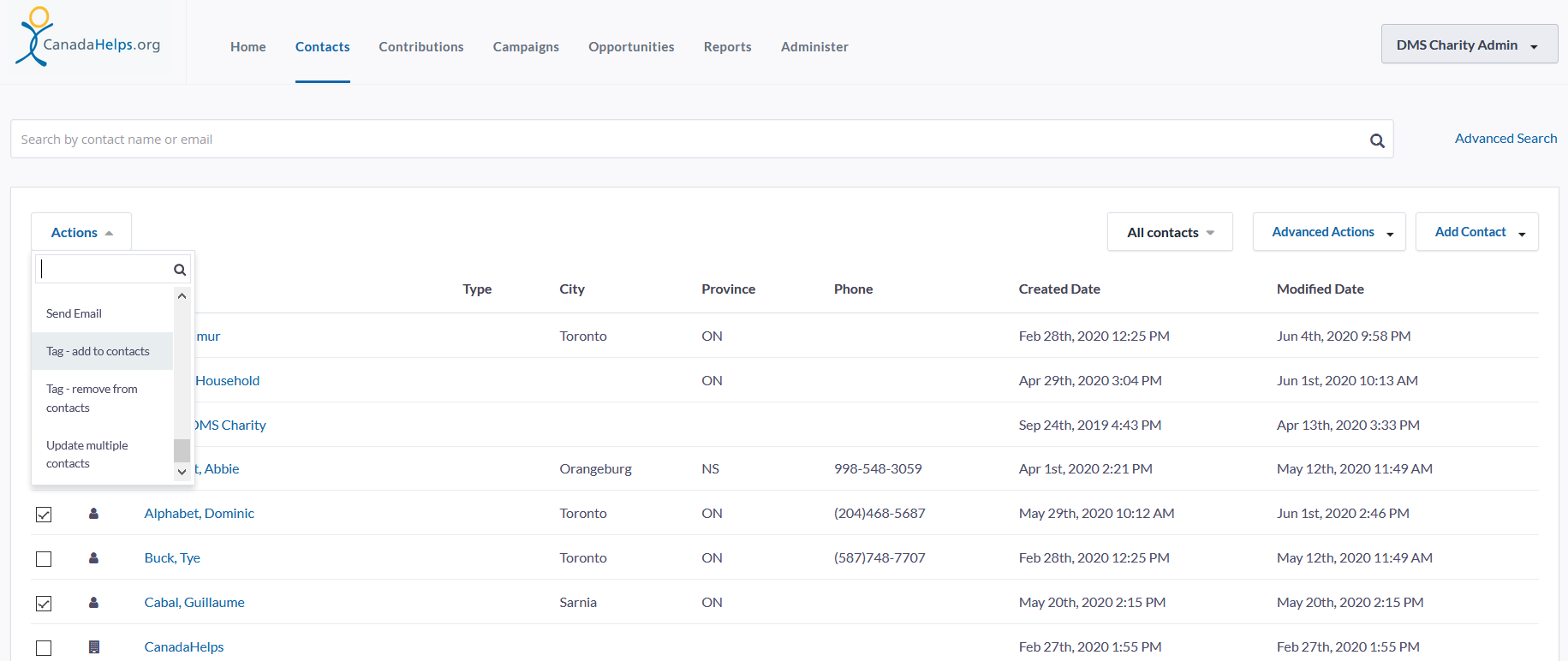
Task: Click phone number 998-548-3059
Action: pos(878,469)
